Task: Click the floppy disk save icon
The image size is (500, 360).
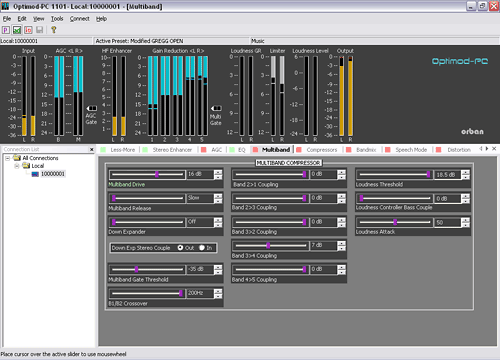Action: pos(40,30)
